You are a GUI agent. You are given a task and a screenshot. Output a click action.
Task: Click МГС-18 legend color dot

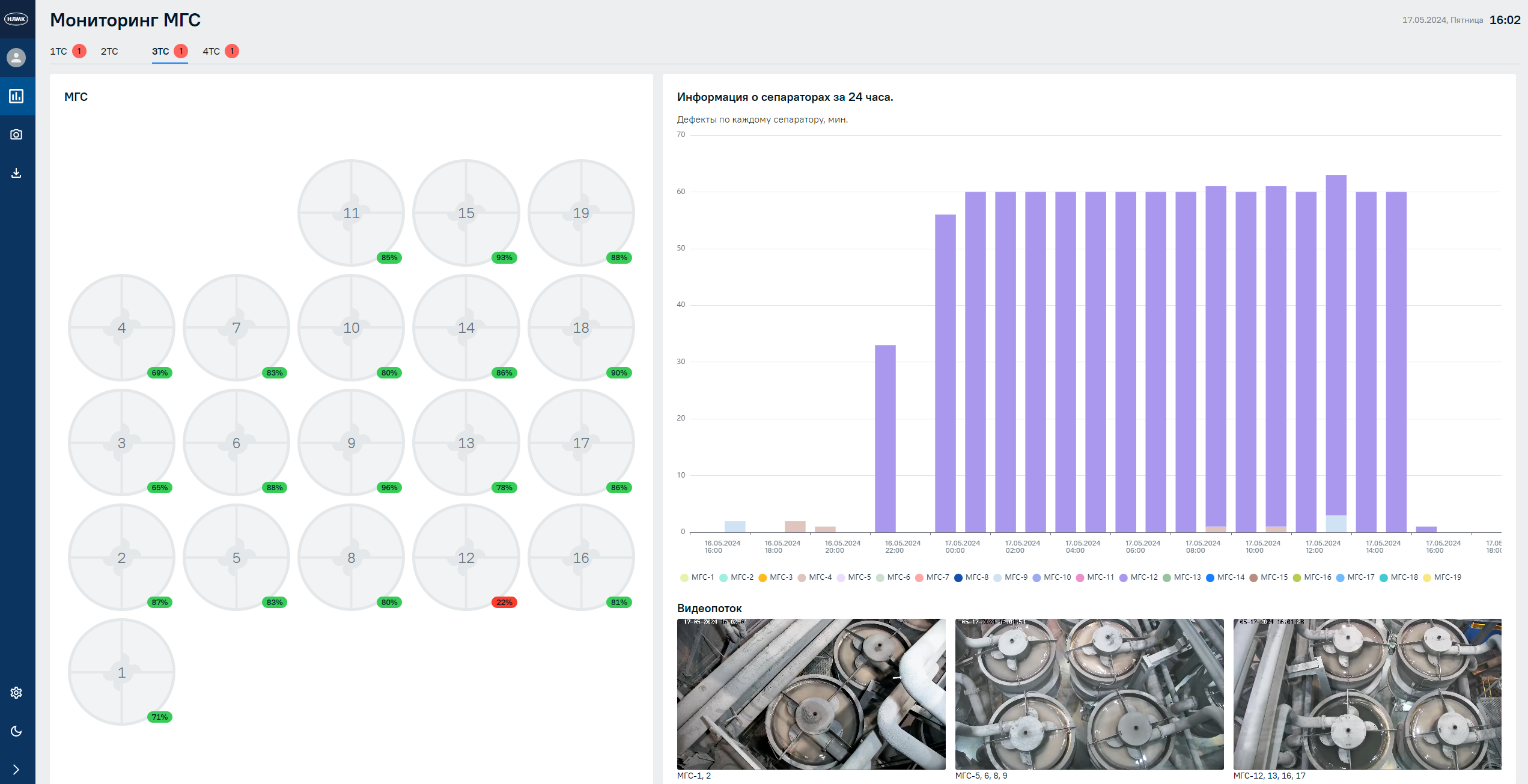click(1383, 578)
